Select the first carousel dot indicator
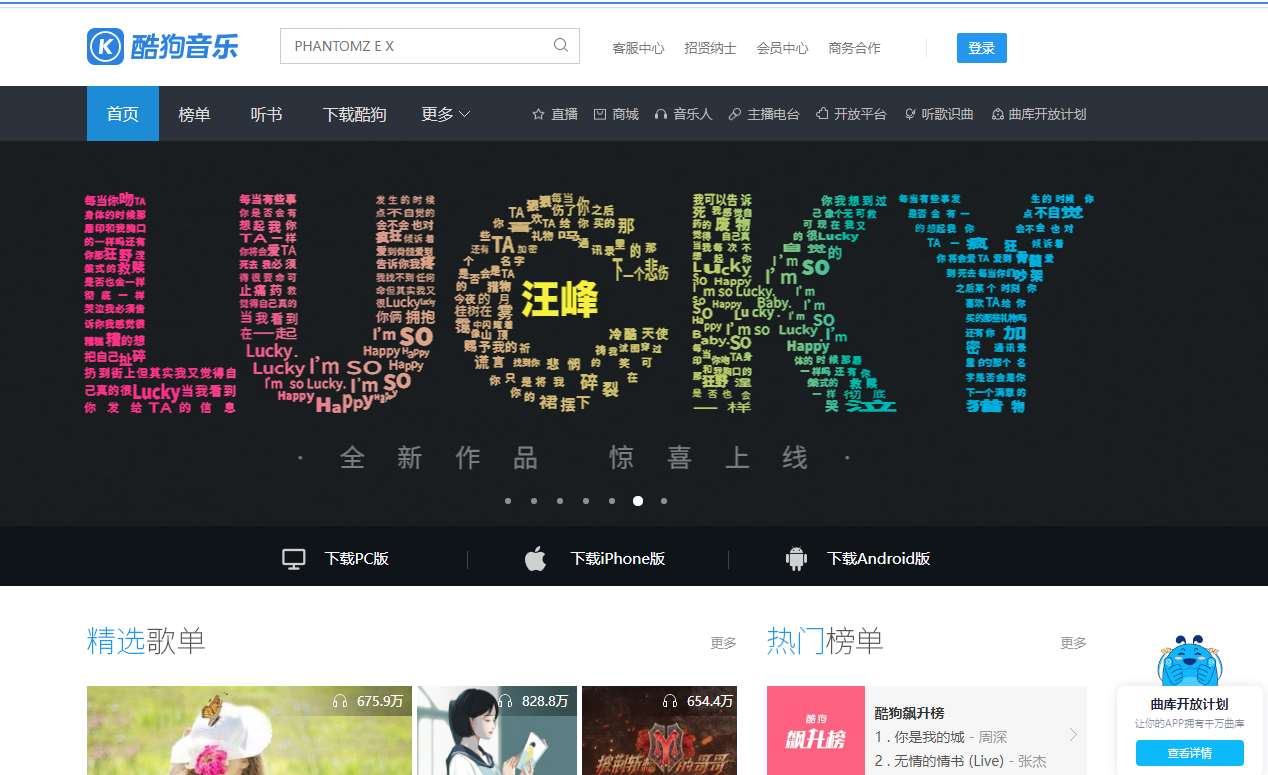The width and height of the screenshot is (1268, 775). [508, 501]
